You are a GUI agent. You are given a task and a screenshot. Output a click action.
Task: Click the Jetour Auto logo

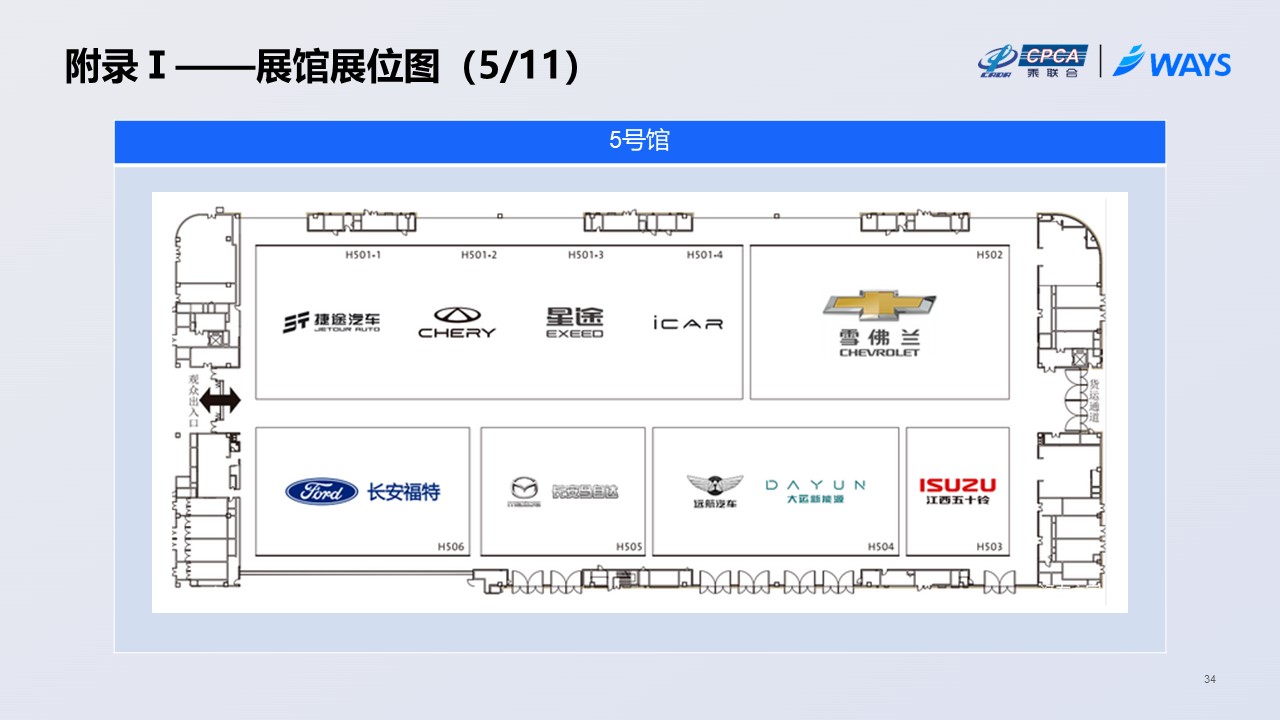pyautogui.click(x=330, y=322)
